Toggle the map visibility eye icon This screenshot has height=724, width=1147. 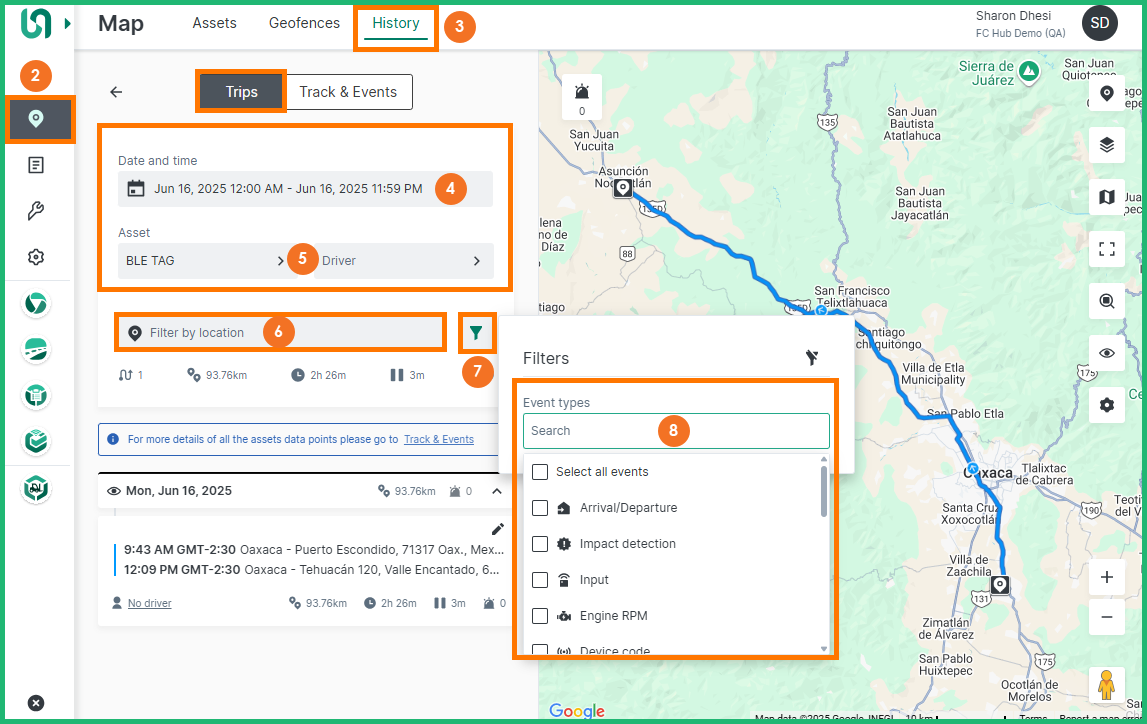point(1106,353)
